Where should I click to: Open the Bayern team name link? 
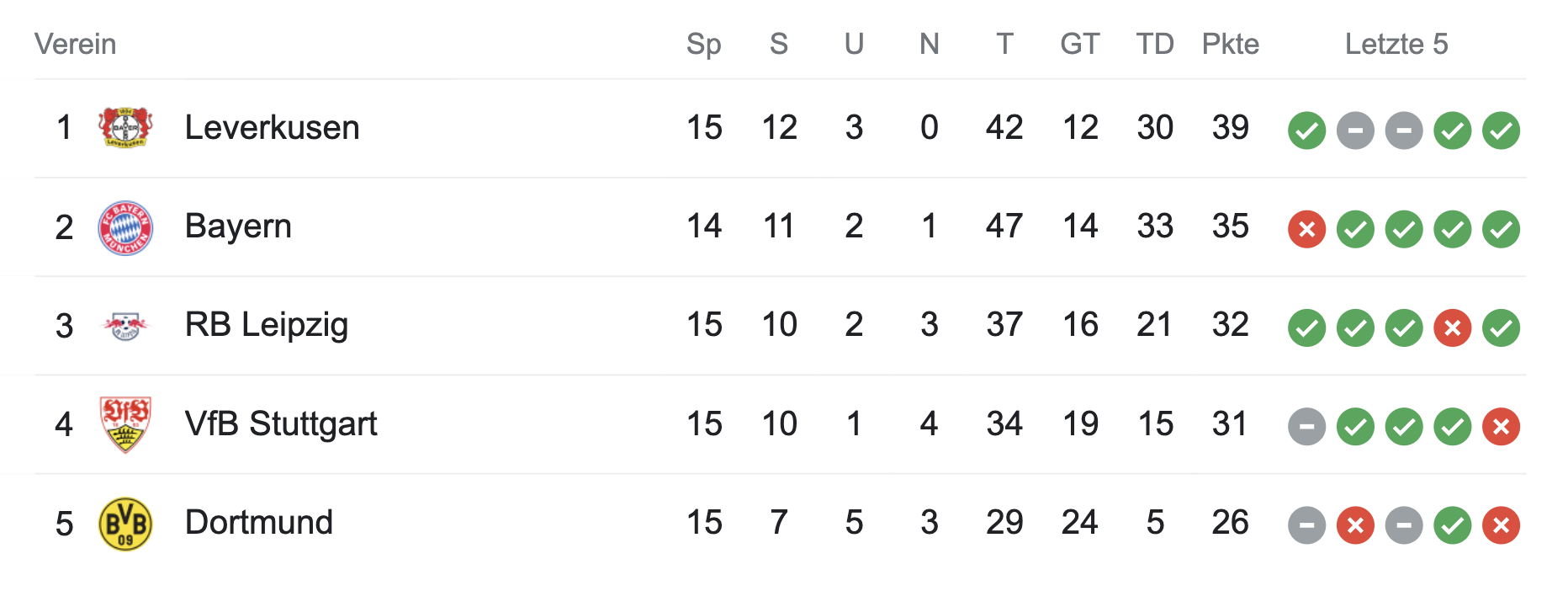238,226
